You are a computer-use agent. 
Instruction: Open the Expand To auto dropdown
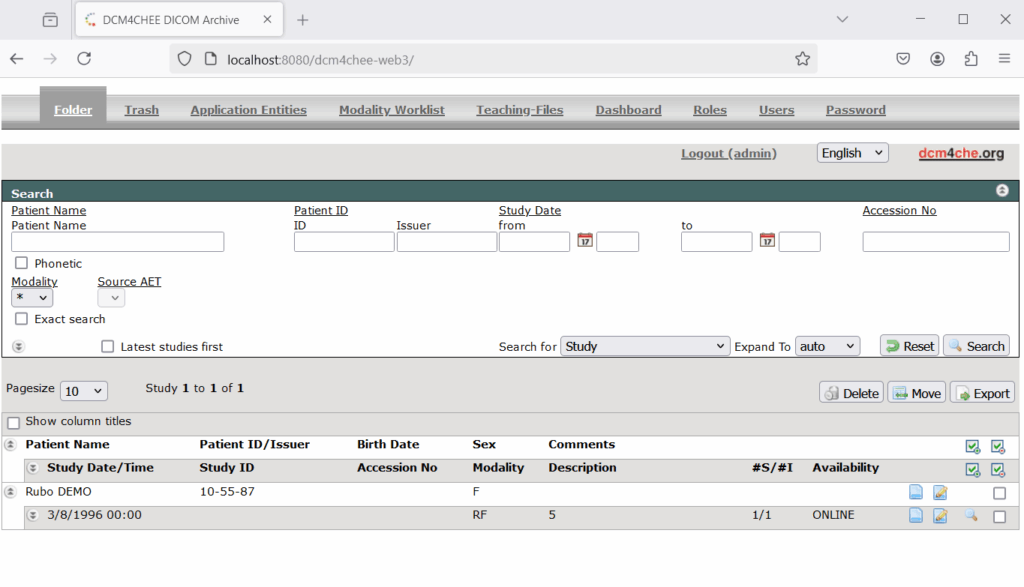click(827, 346)
